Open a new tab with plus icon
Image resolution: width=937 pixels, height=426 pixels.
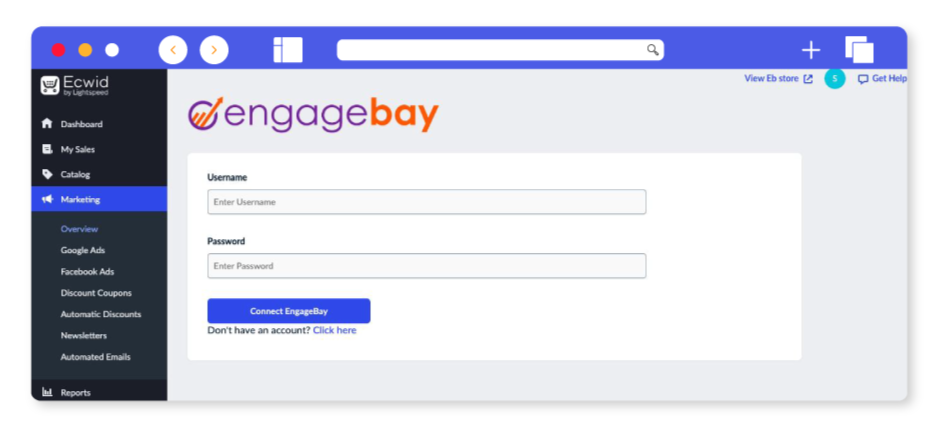(810, 50)
